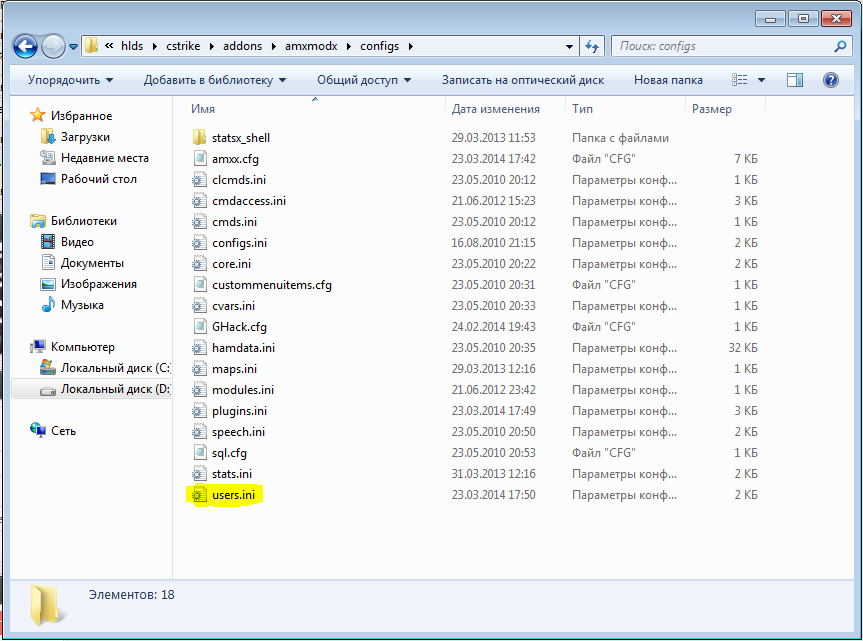Open the help question mark icon
Viewport: 863px width, 641px height.
[831, 80]
